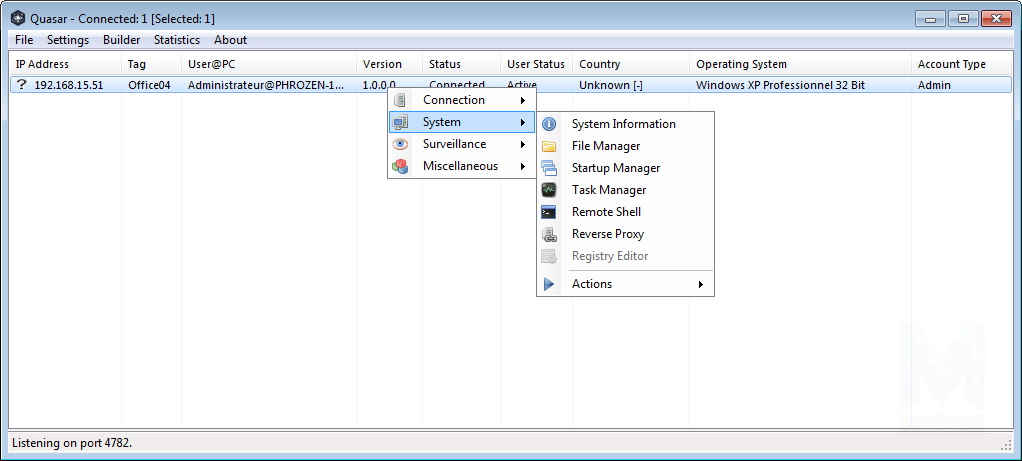Screen dimensions: 1022x461
Task: Select the client row tagged Office04
Action: (149, 85)
